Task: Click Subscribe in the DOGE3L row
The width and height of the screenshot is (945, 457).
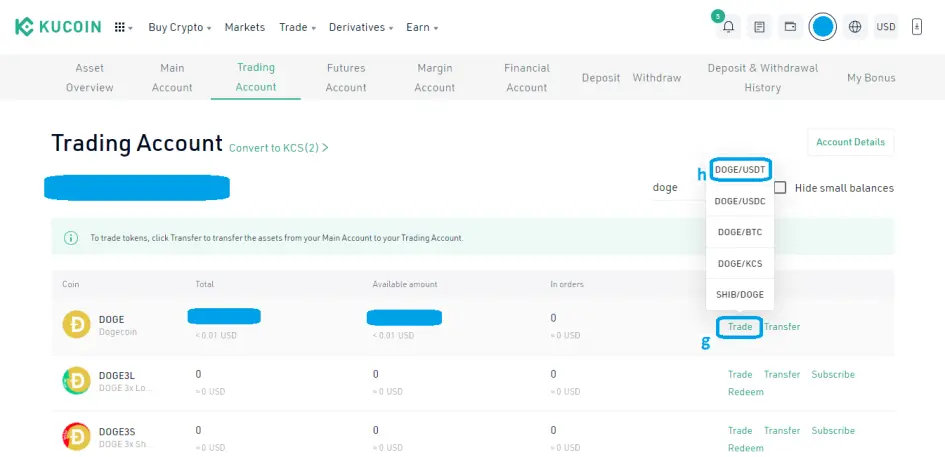Action: click(833, 374)
